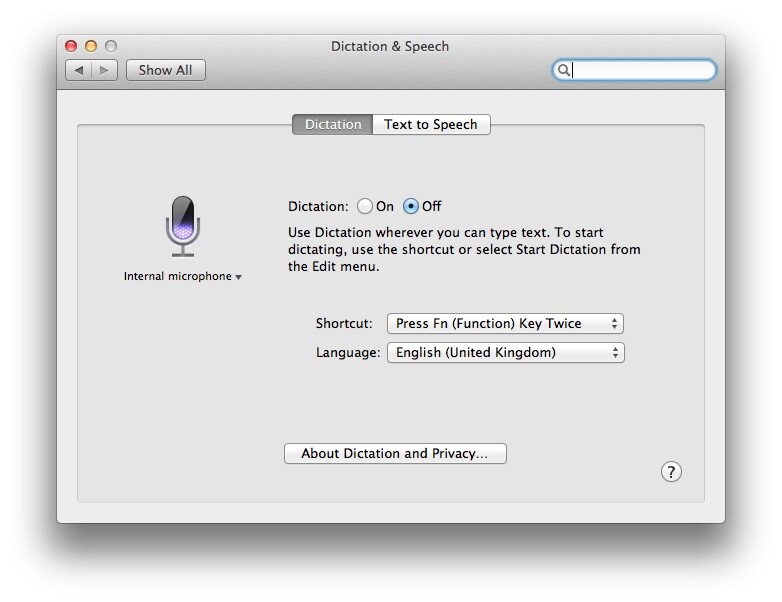Click the Dictation & Speech window title
This screenshot has width=782, height=602.
(390, 46)
